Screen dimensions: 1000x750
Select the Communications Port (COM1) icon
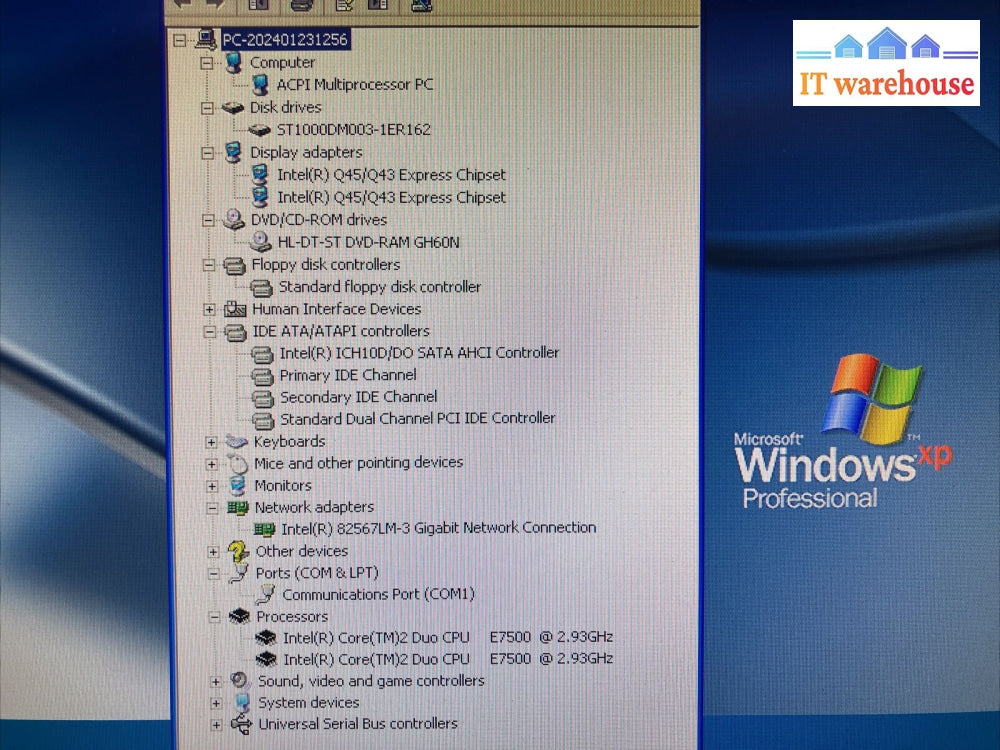(x=265, y=595)
